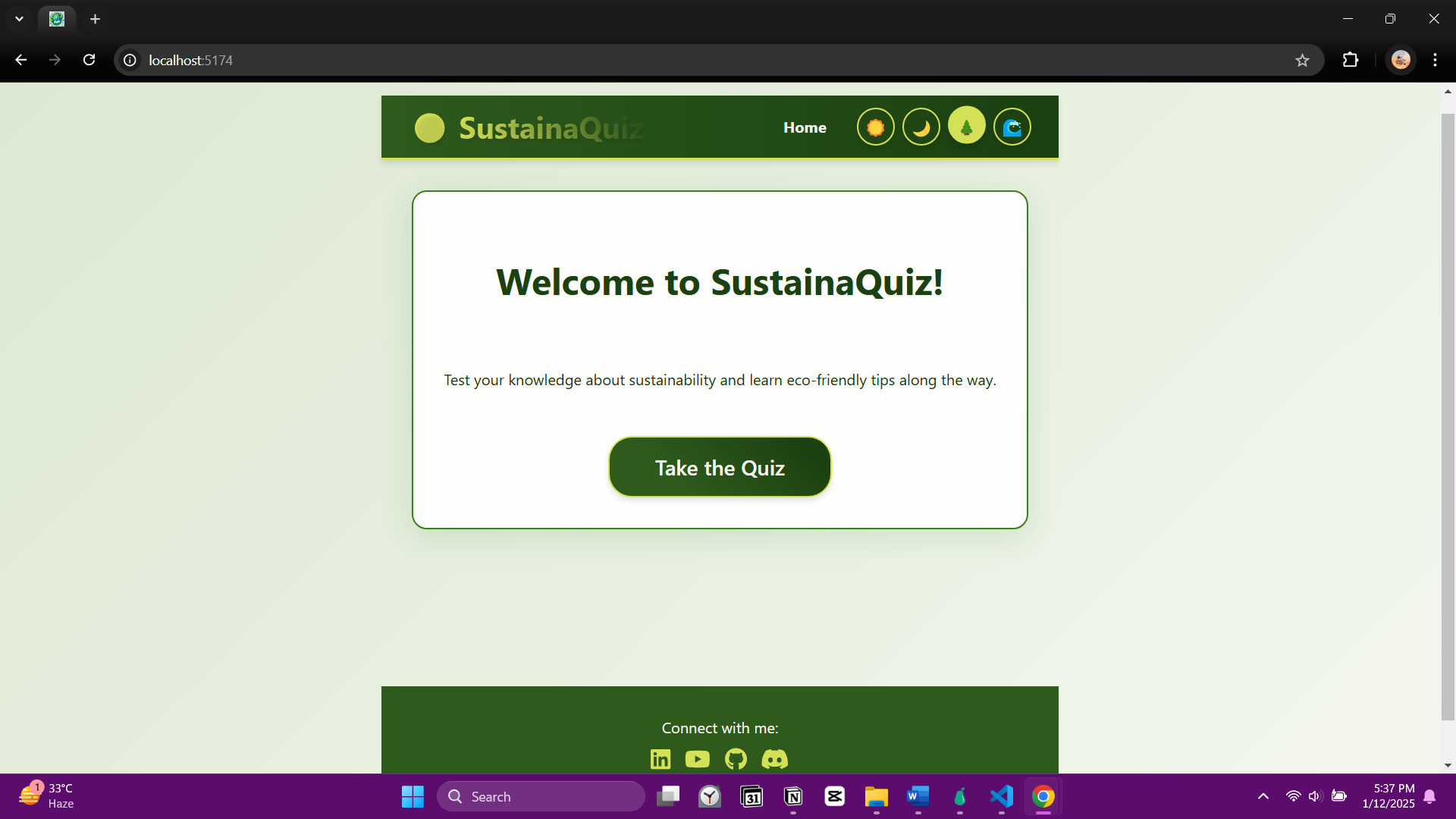Go to Home in navbar
Screen dimensions: 1456x819
(805, 128)
